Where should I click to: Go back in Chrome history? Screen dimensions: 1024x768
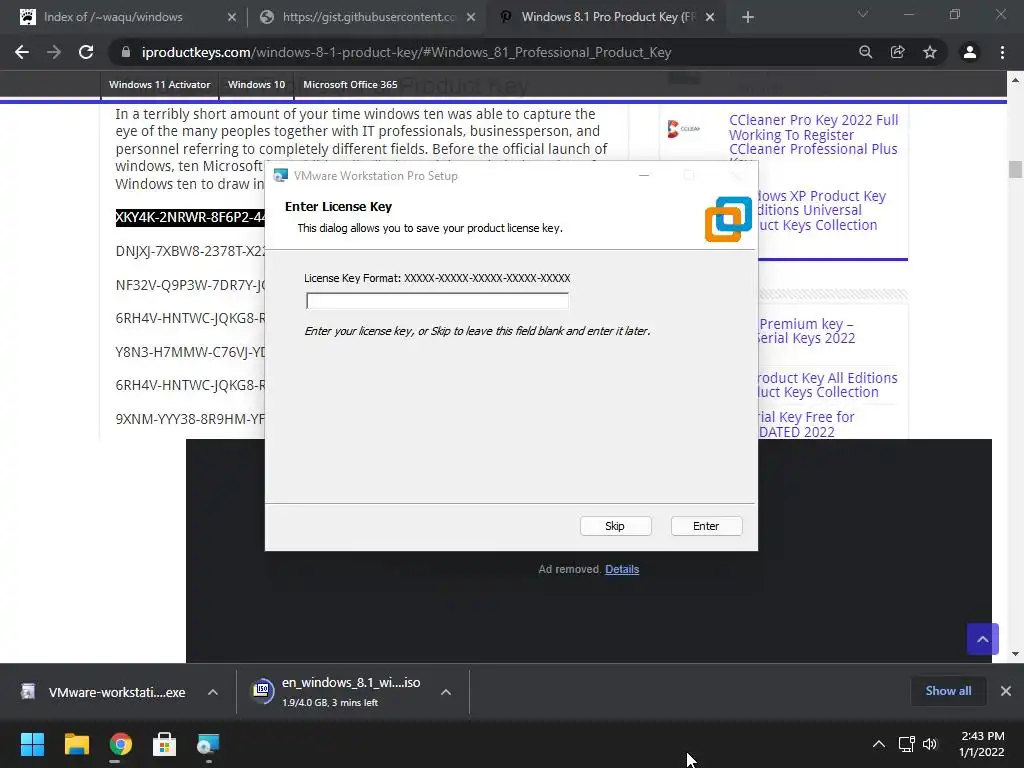click(x=22, y=52)
